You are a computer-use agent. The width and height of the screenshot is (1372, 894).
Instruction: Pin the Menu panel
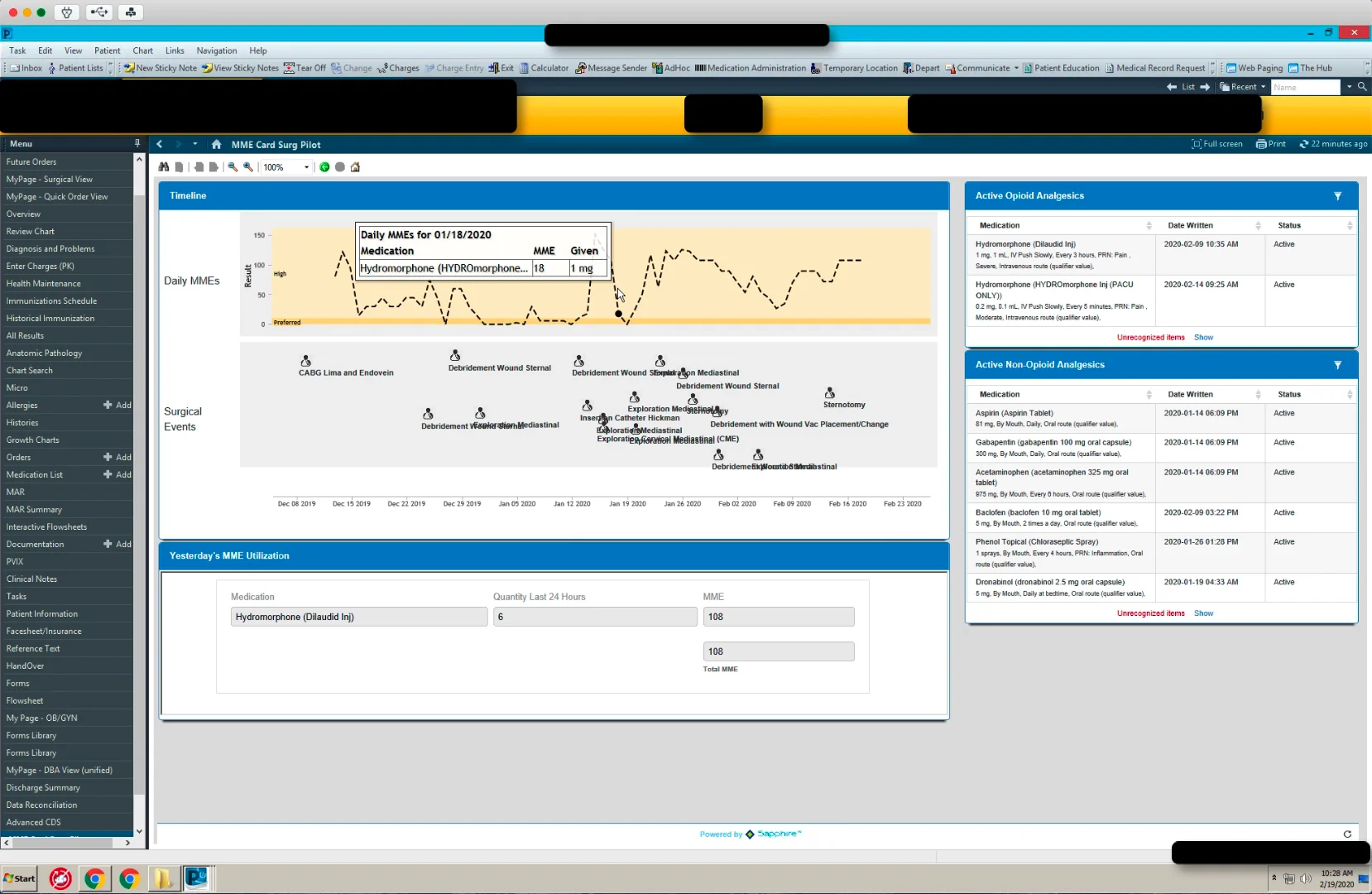click(137, 144)
